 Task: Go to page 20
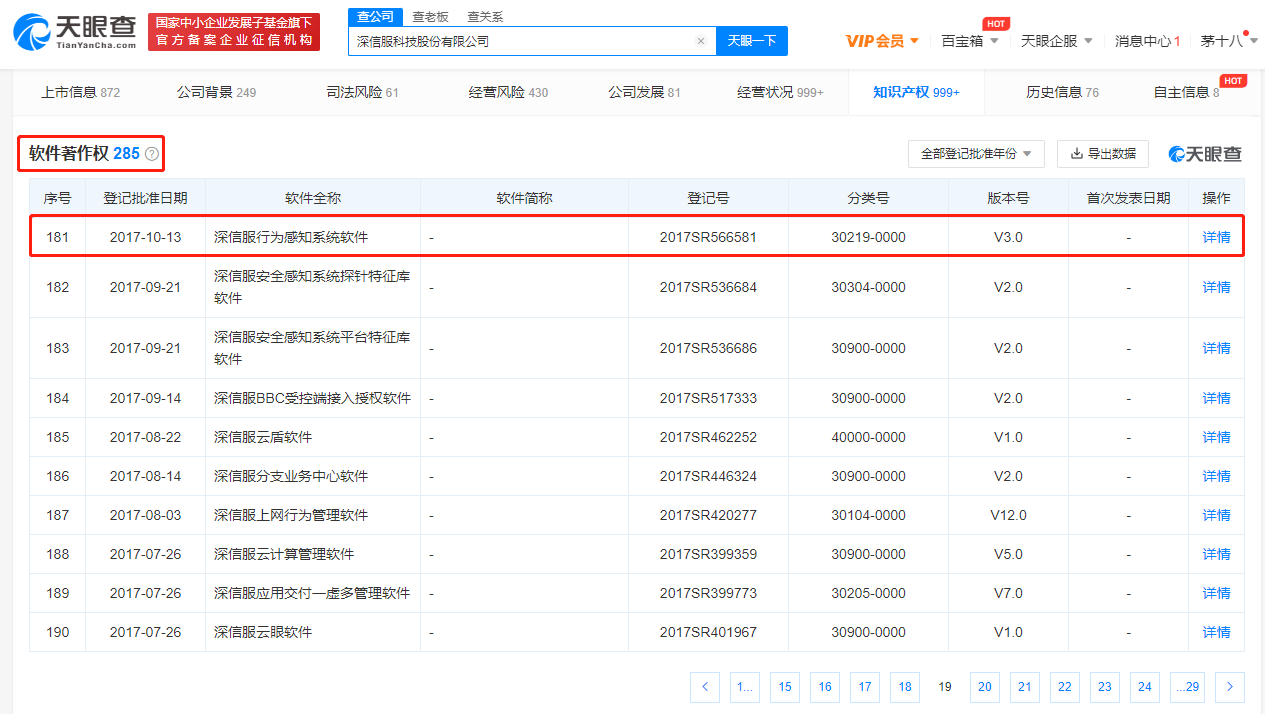coord(985,686)
